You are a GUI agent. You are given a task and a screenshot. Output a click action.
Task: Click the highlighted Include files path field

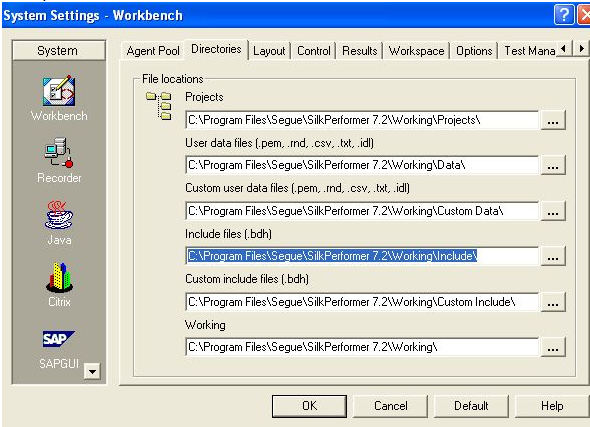362,256
